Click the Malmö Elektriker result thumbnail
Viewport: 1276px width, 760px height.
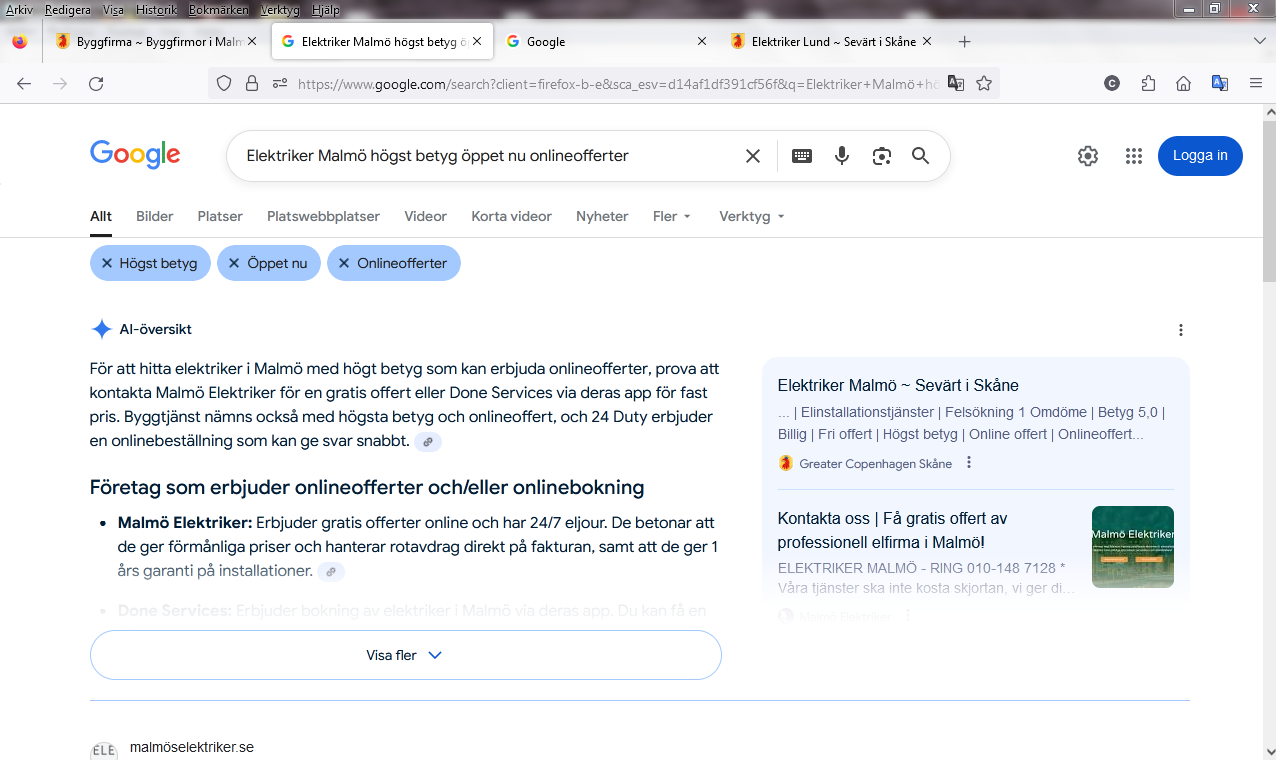(x=1132, y=547)
